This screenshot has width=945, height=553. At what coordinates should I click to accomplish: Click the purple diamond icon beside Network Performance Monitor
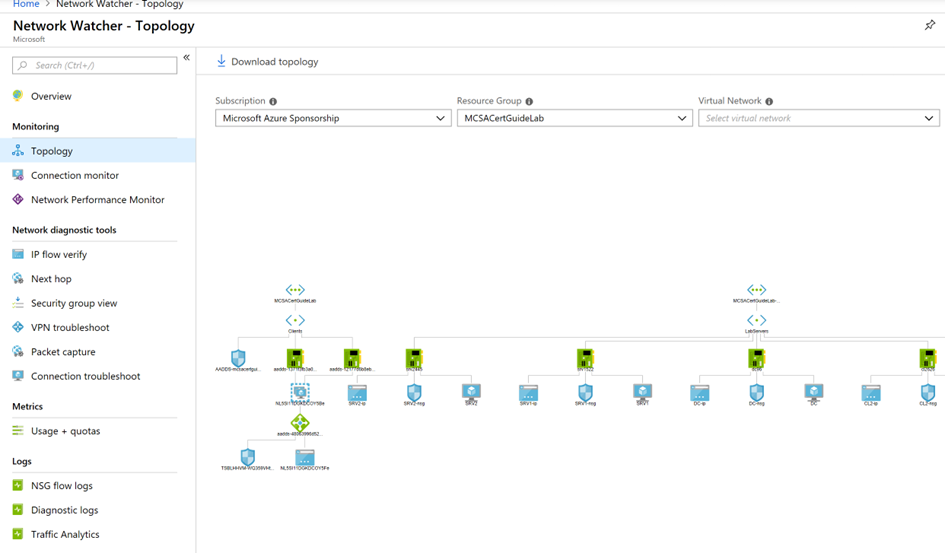click(18, 199)
